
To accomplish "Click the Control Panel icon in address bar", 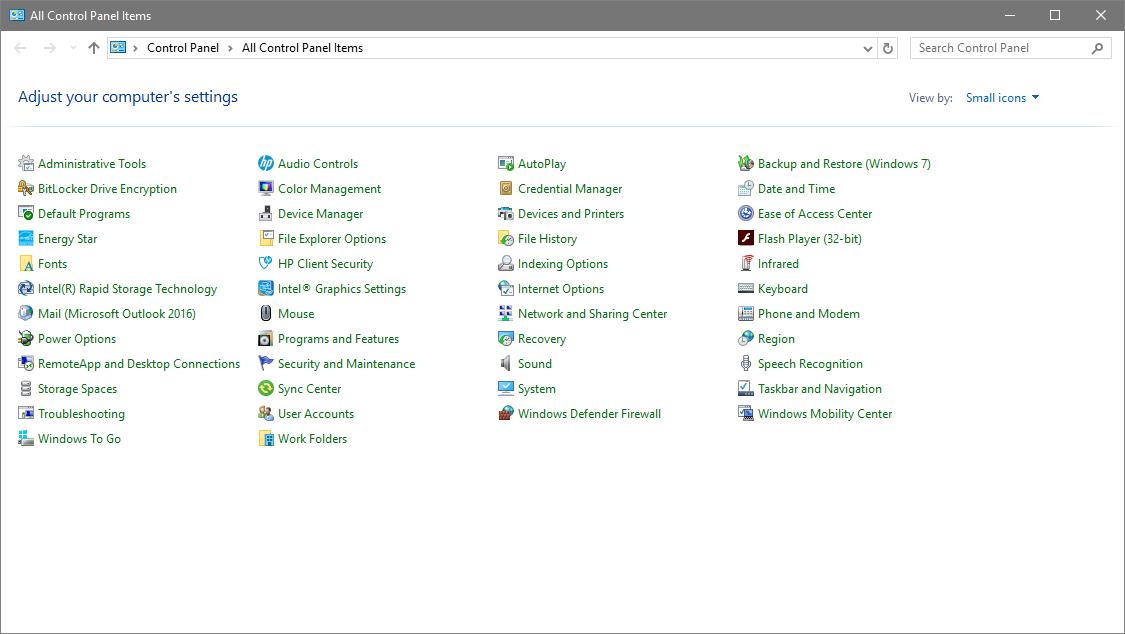I will coord(118,47).
